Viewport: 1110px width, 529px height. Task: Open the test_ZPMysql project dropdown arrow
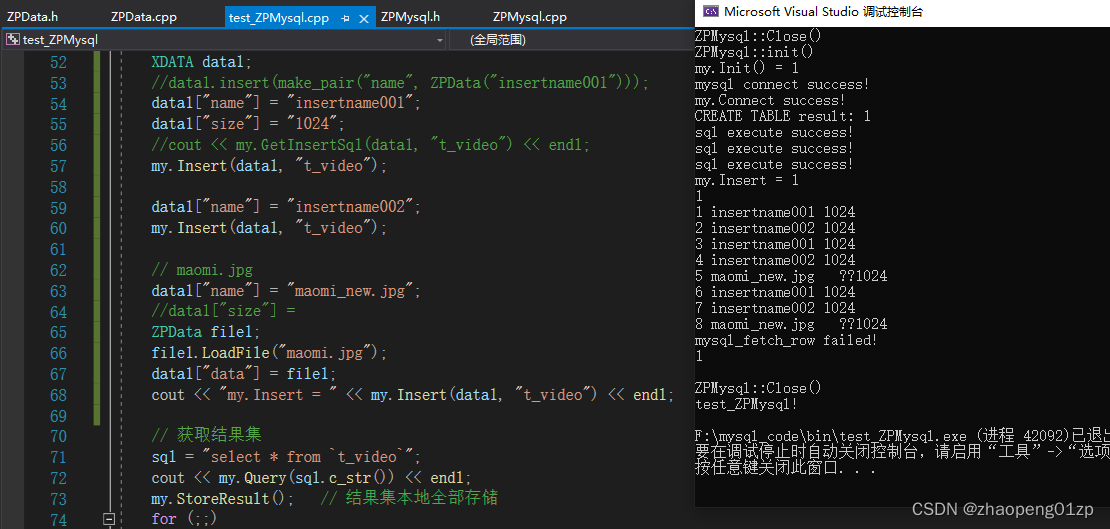point(440,40)
